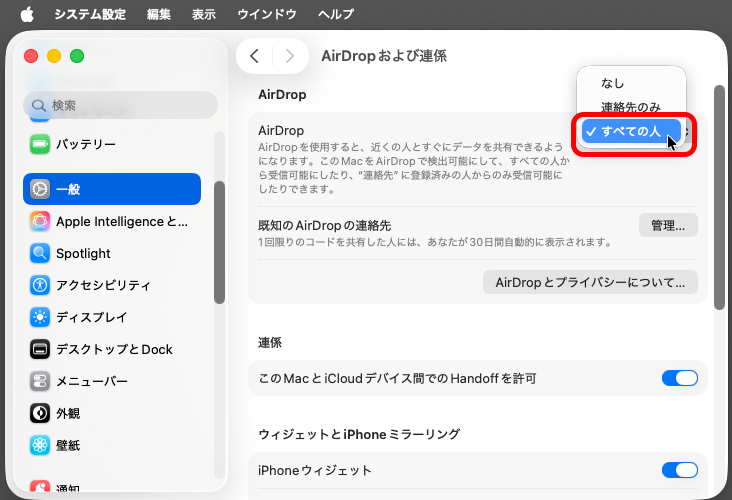Click the wallpaper flower icon
The image size is (732, 500).
[40, 445]
